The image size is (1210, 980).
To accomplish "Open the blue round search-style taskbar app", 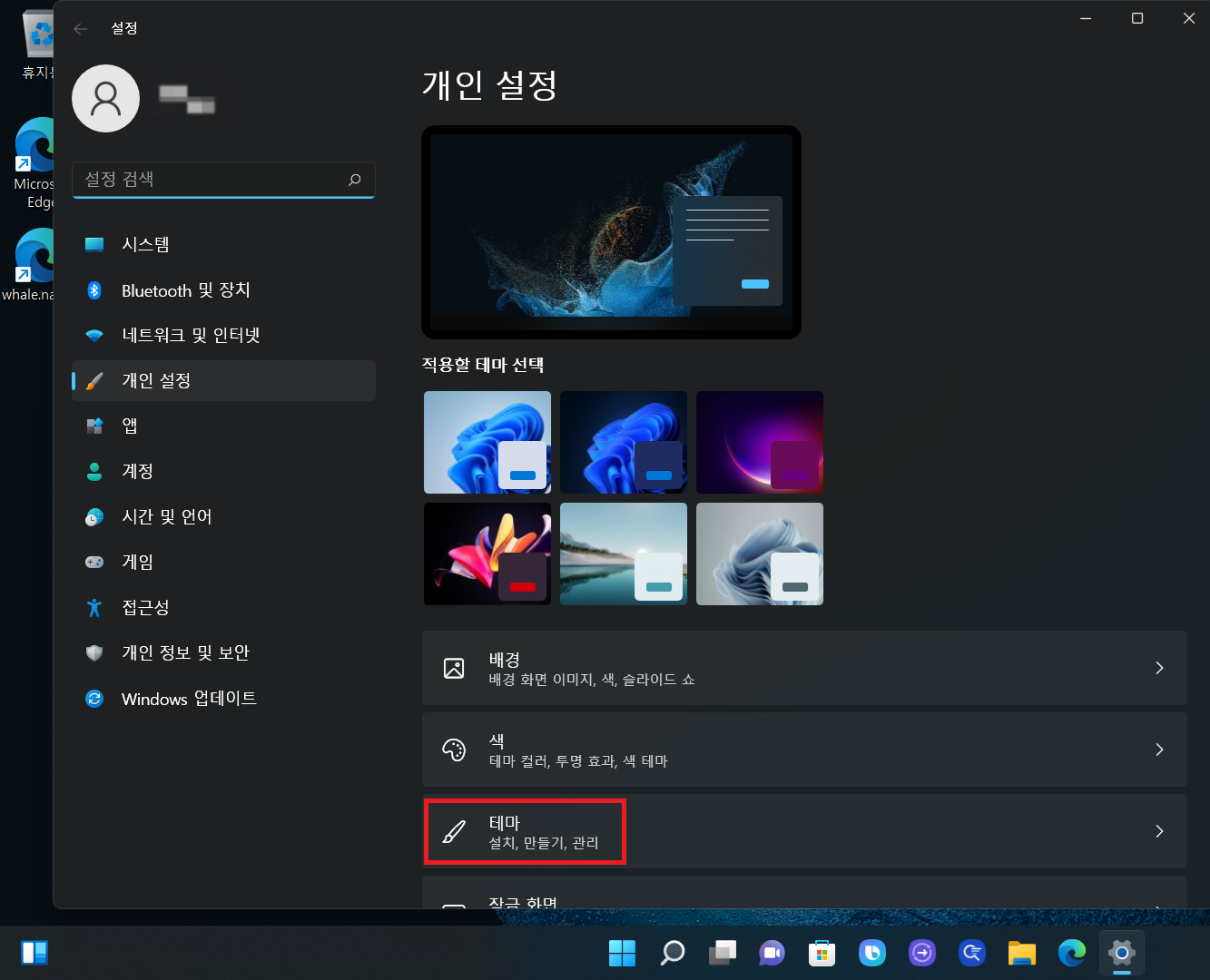I will (972, 953).
